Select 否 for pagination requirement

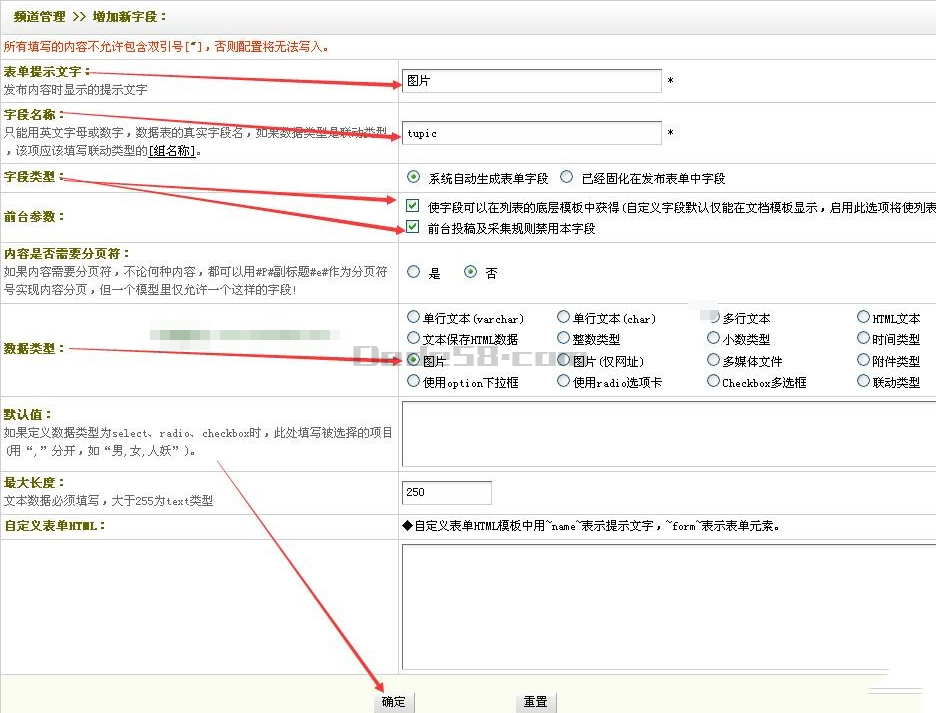coord(470,272)
